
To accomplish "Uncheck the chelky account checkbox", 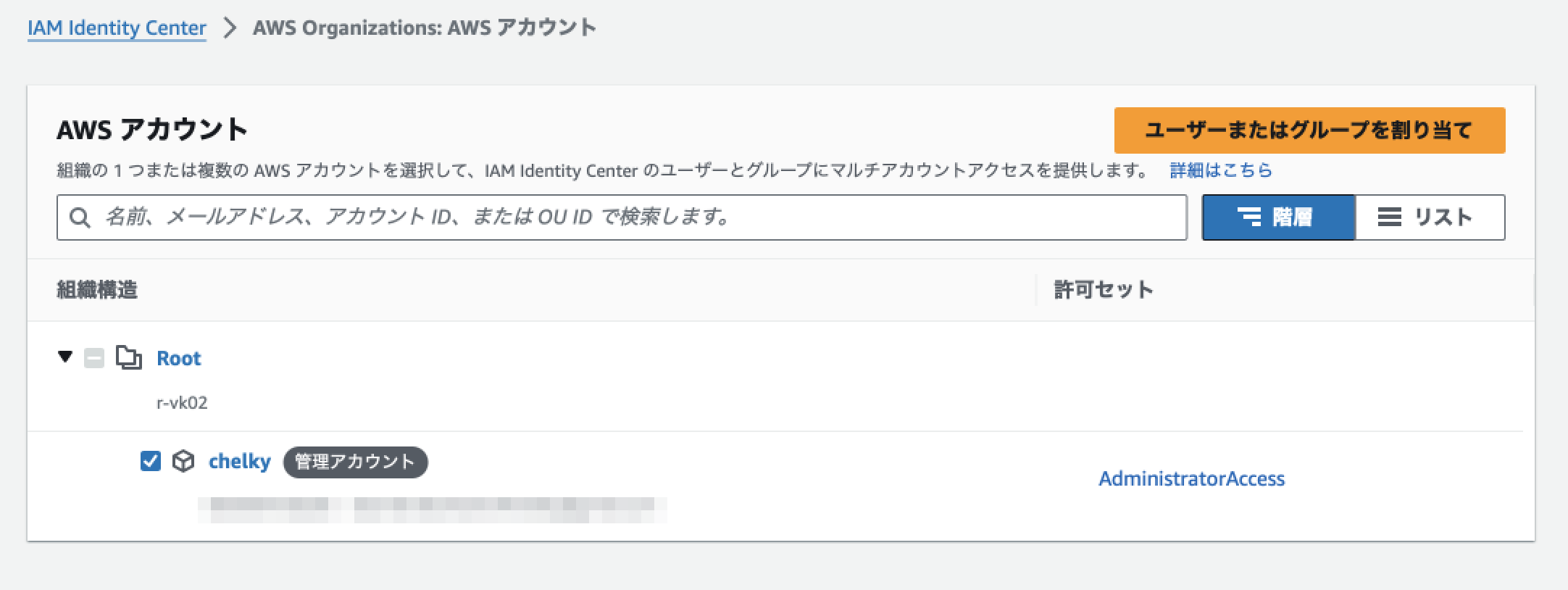I will point(151,461).
